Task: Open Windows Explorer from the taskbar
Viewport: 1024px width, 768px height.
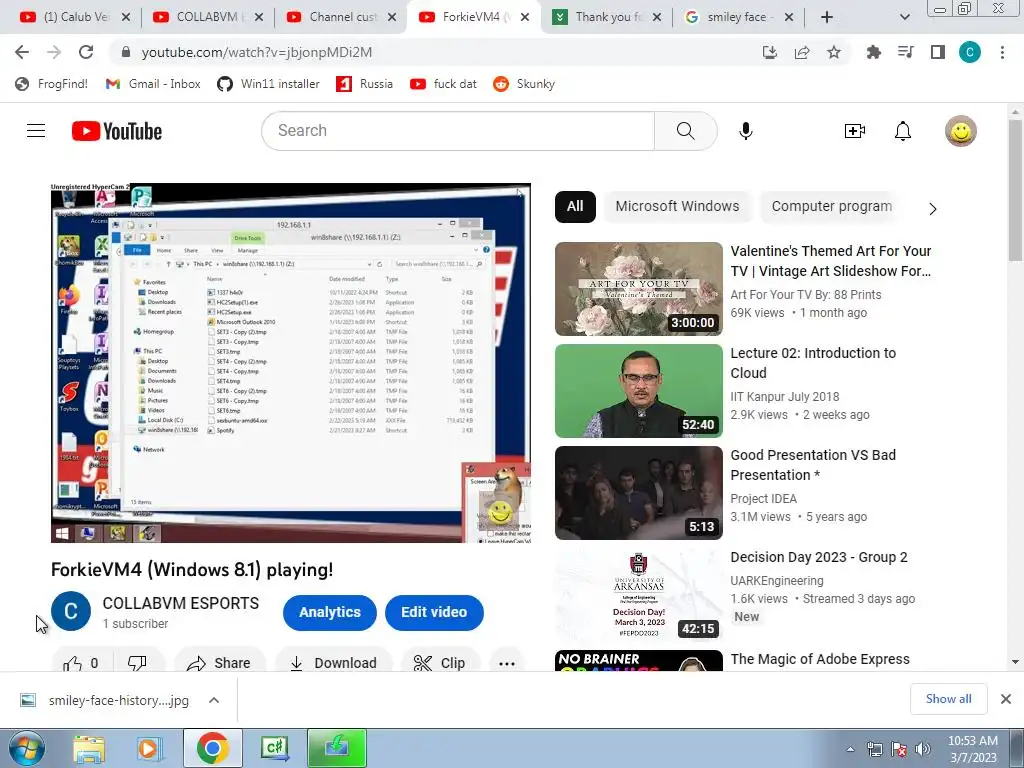Action: click(89, 748)
